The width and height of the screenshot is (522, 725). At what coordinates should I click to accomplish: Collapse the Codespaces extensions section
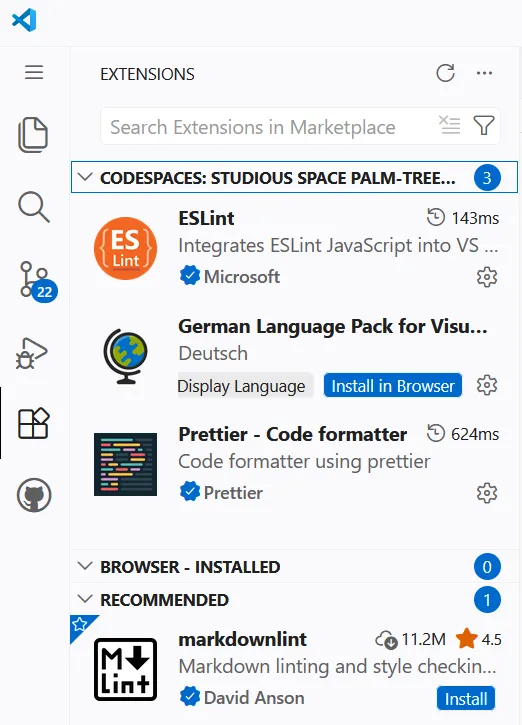click(x=85, y=177)
